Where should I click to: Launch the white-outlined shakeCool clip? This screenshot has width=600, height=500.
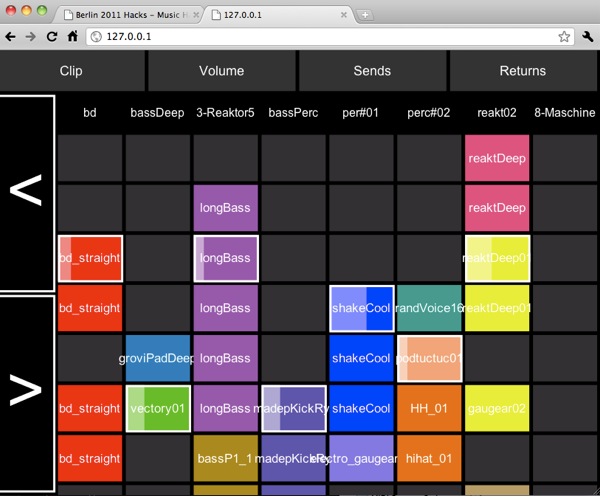362,308
